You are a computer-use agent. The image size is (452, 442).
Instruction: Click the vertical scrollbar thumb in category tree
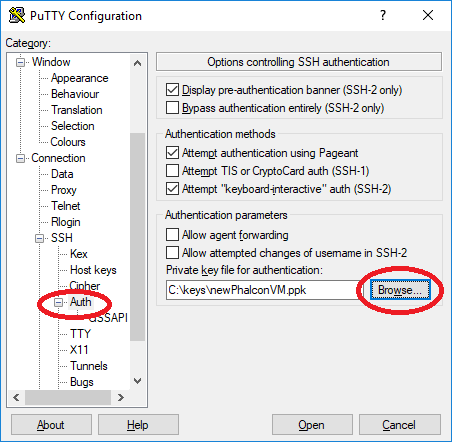(137, 237)
